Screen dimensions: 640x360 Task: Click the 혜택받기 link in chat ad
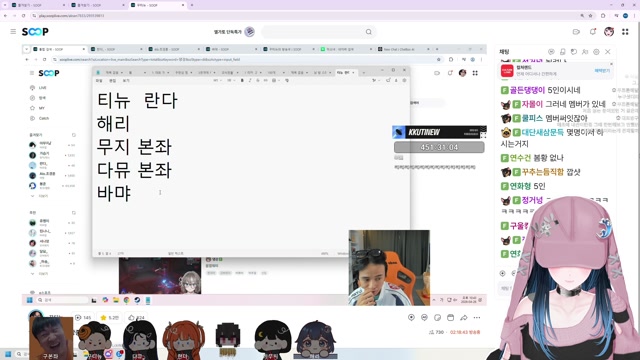(x=602, y=71)
